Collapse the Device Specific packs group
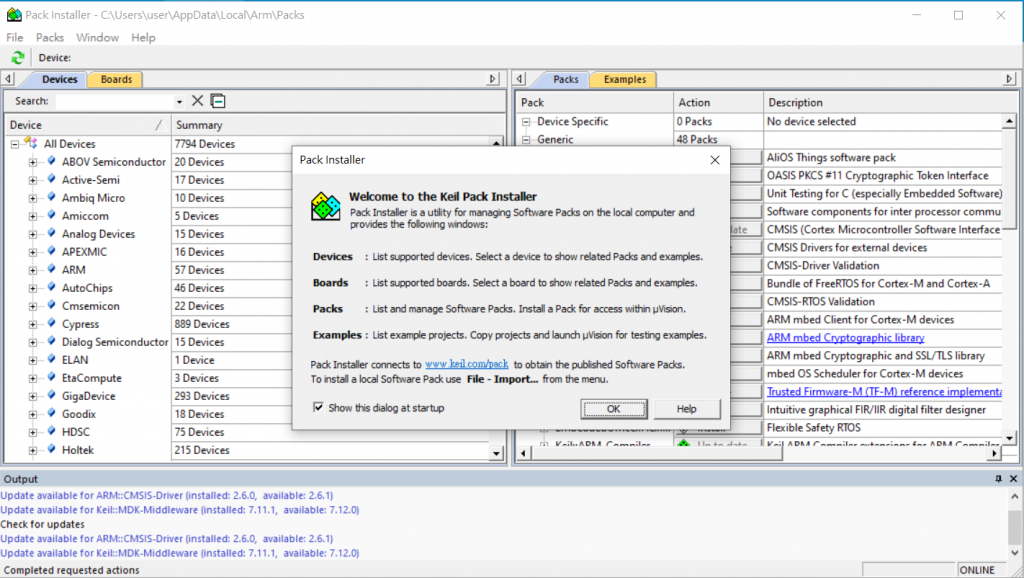Image resolution: width=1024 pixels, height=578 pixels. point(526,121)
